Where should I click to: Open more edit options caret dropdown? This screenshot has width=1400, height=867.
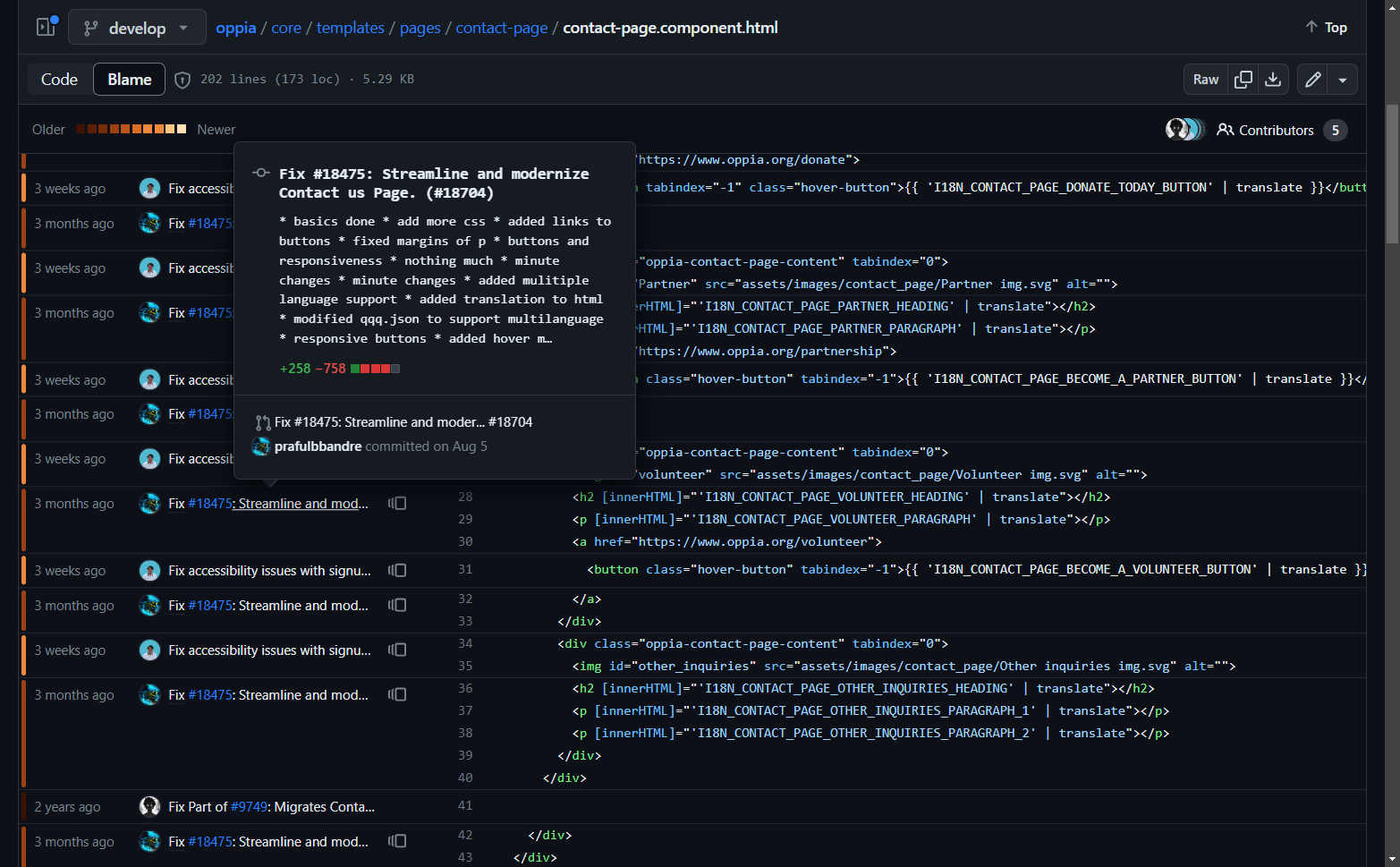click(x=1343, y=80)
